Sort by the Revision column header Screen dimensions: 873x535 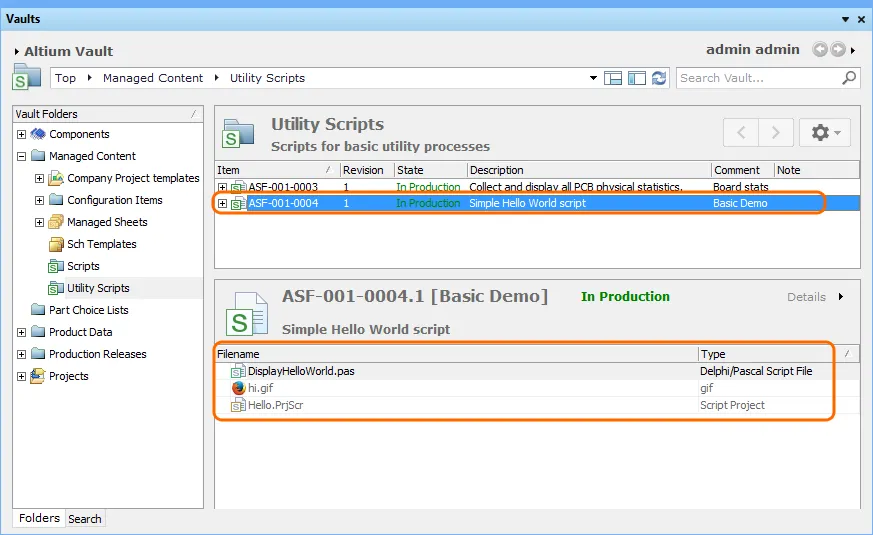coord(367,170)
